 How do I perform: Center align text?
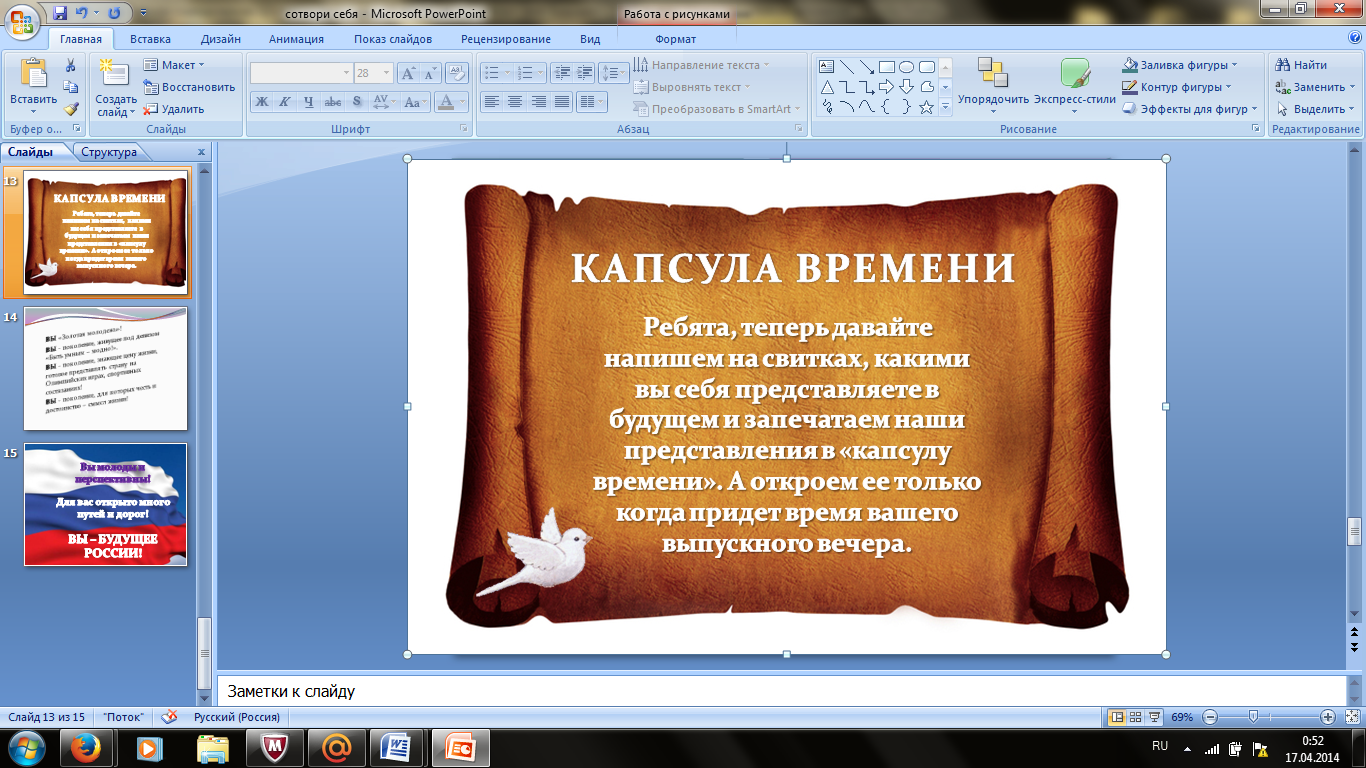tap(515, 102)
